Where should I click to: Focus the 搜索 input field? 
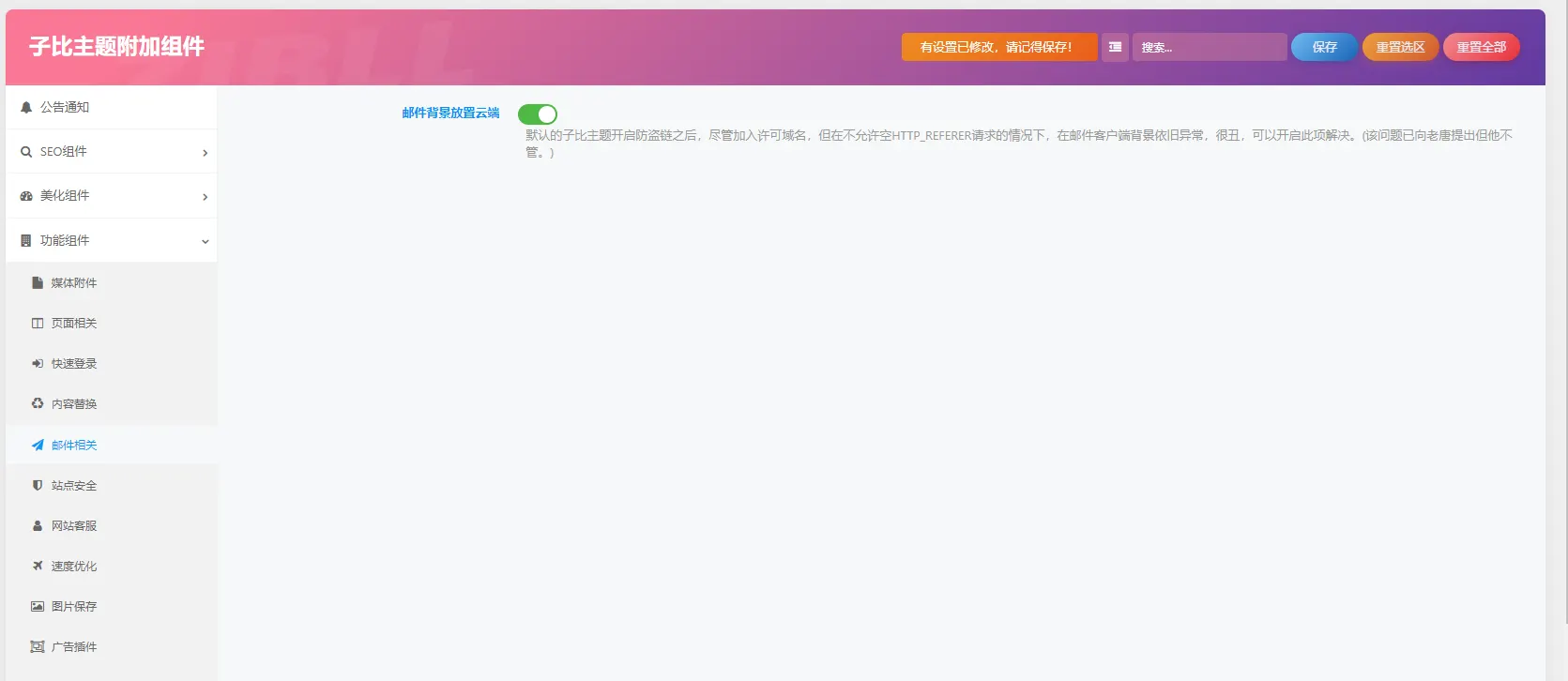(x=1210, y=47)
